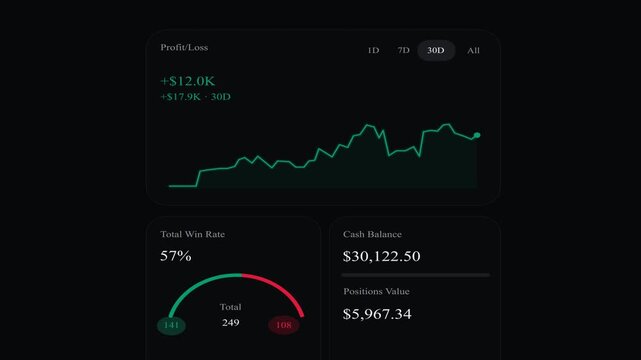Click the Cash Balance label
The image size is (641, 360).
(x=372, y=234)
